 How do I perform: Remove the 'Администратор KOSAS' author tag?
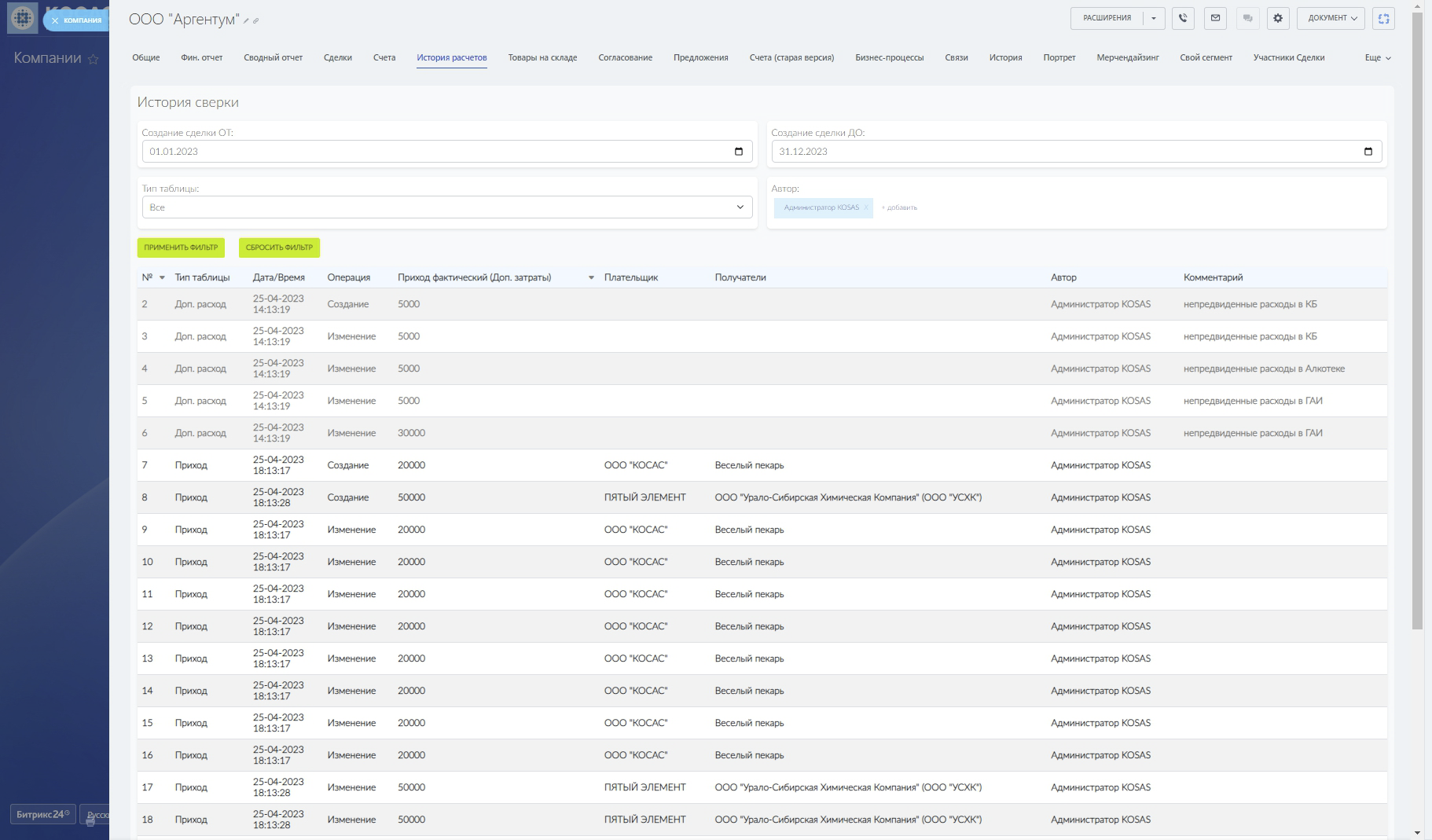click(865, 207)
